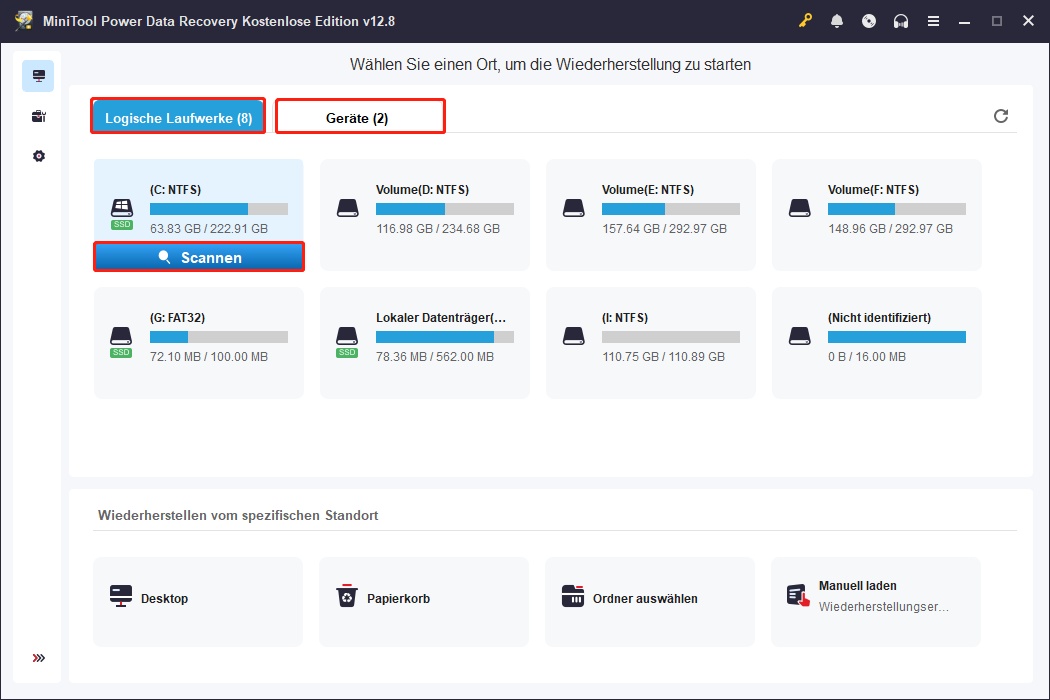Screen dimensions: 1050x700
Task: Select the I: NTFS drive icon
Action: click(x=574, y=336)
